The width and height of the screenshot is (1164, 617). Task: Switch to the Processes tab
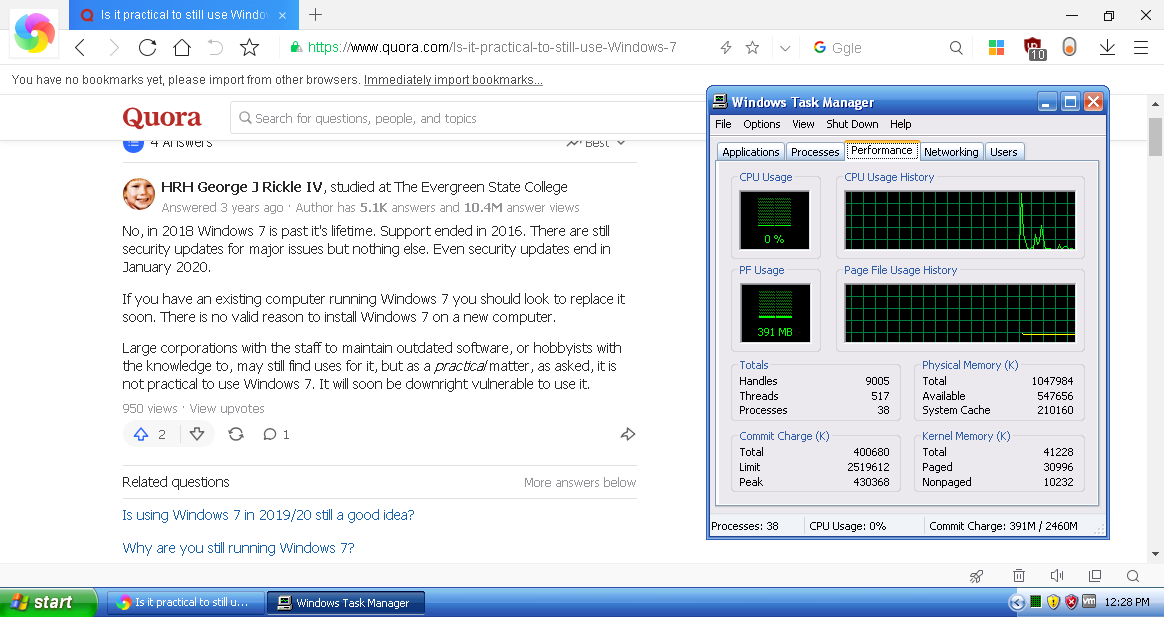[814, 151]
